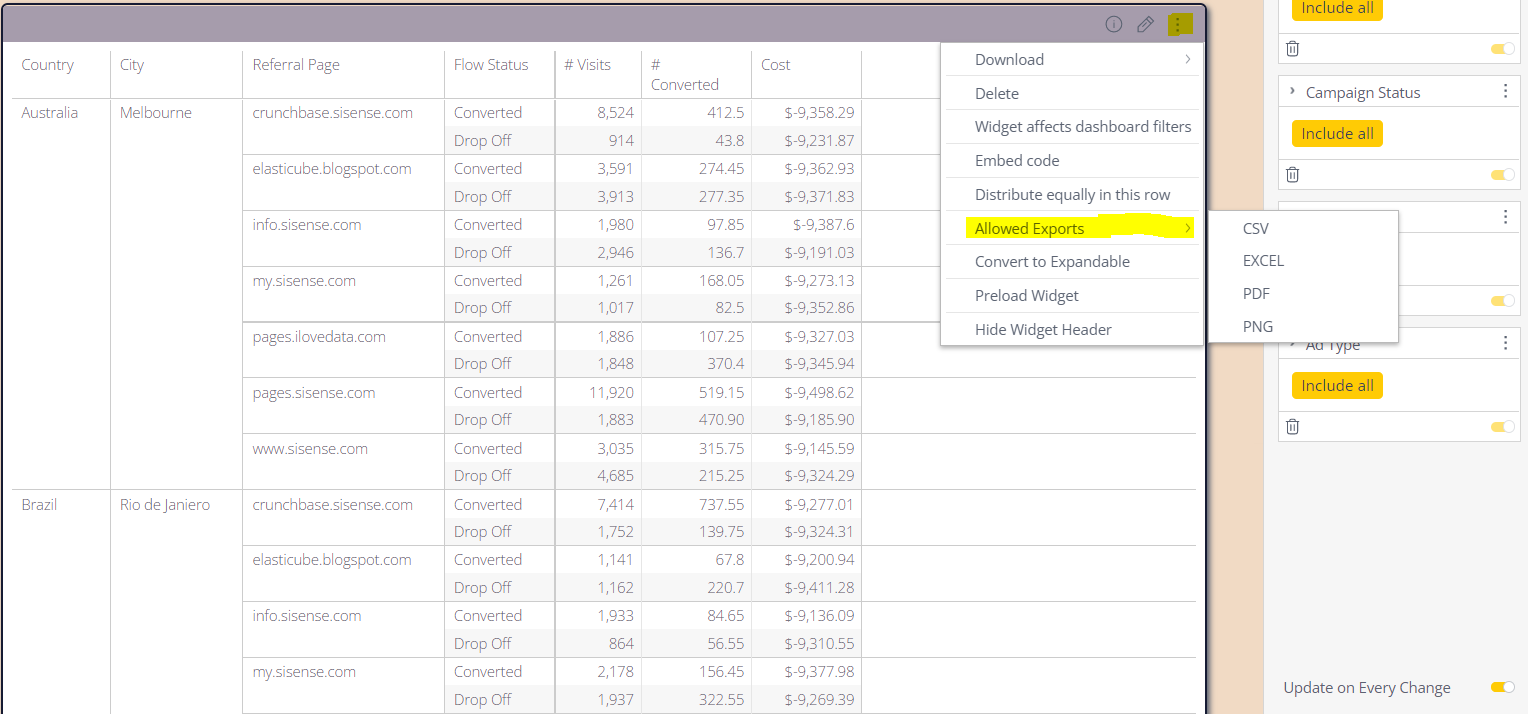1528x714 pixels.
Task: Open Ad Type filter three-dot menu
Action: [1505, 343]
